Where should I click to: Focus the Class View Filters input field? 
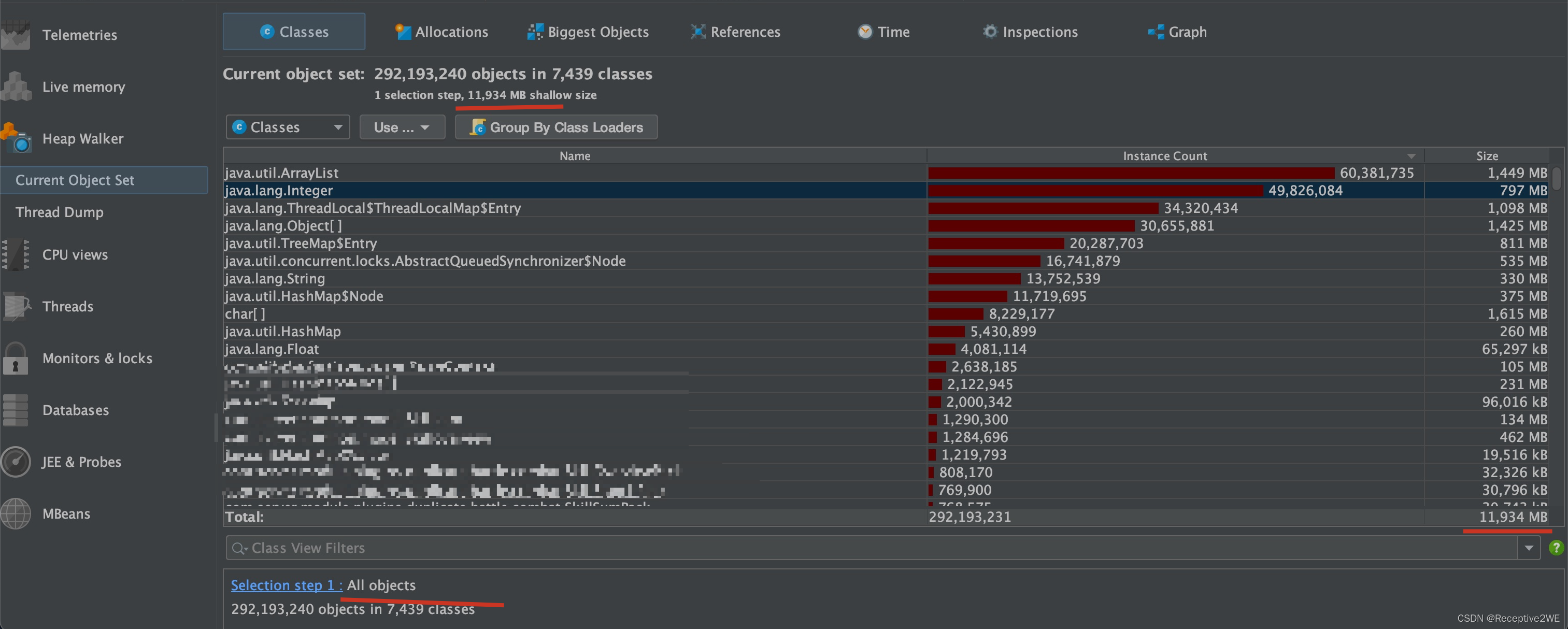872,548
